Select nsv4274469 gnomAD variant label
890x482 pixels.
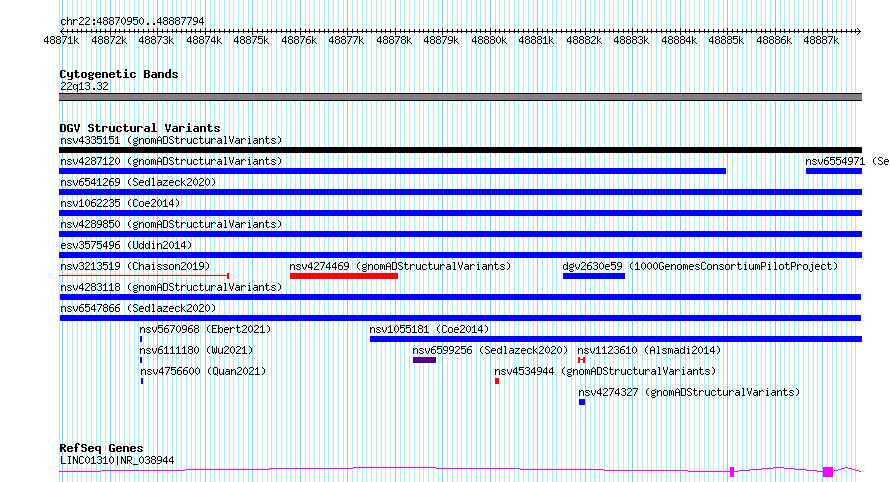pos(400,266)
